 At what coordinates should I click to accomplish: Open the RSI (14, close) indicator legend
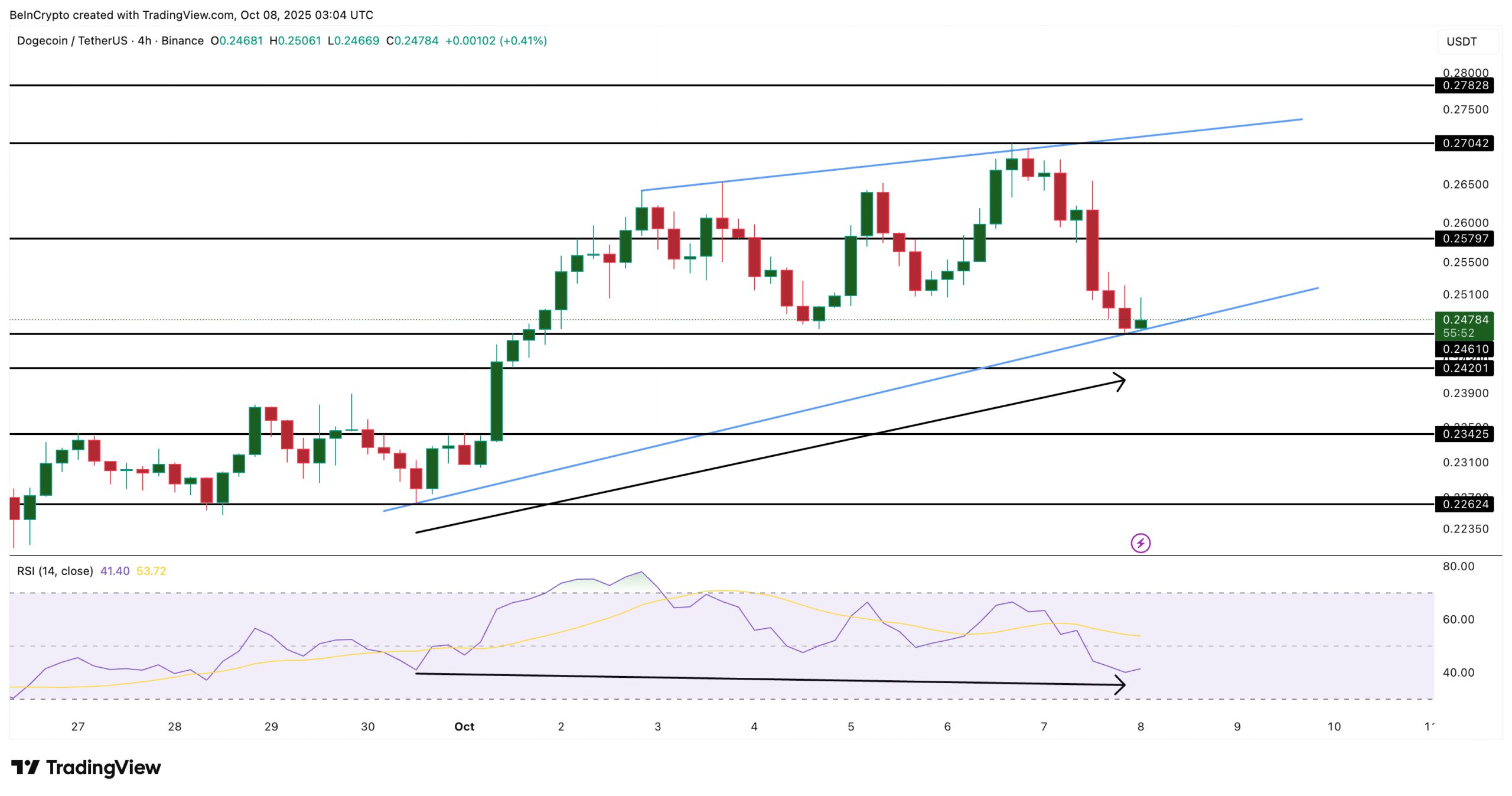55,571
